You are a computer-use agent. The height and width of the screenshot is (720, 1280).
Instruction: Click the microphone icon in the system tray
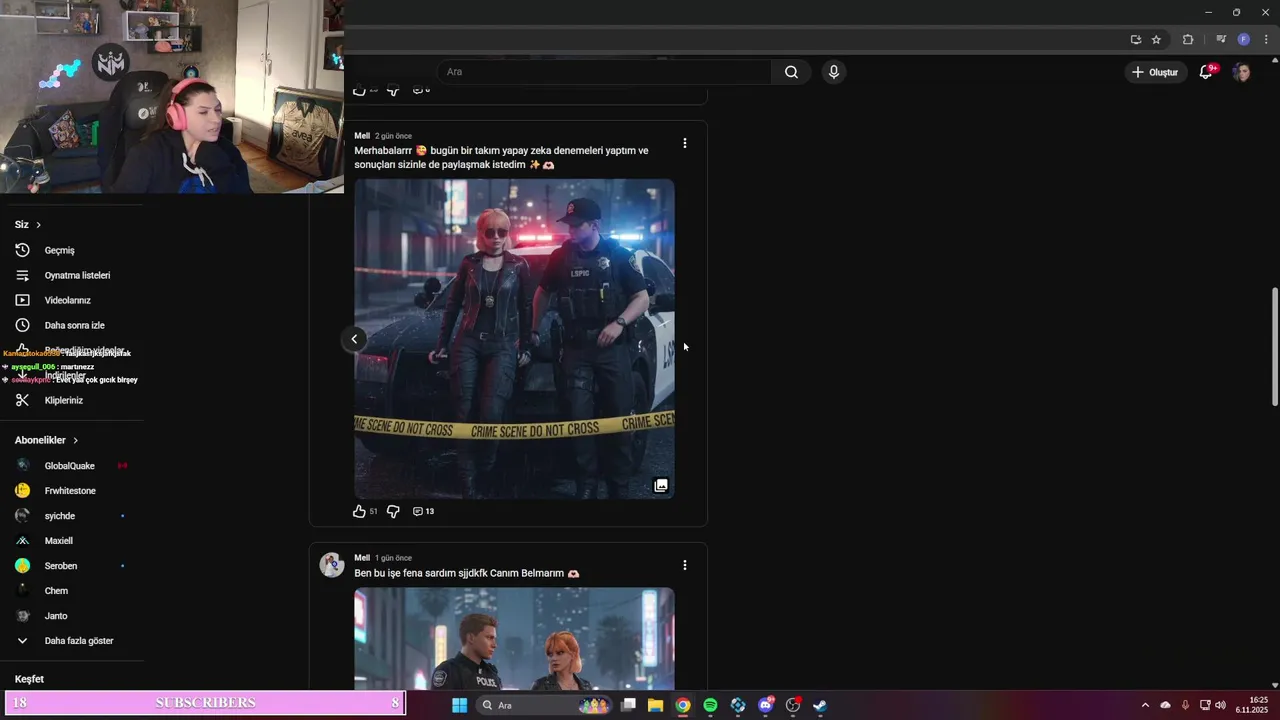click(x=1185, y=705)
